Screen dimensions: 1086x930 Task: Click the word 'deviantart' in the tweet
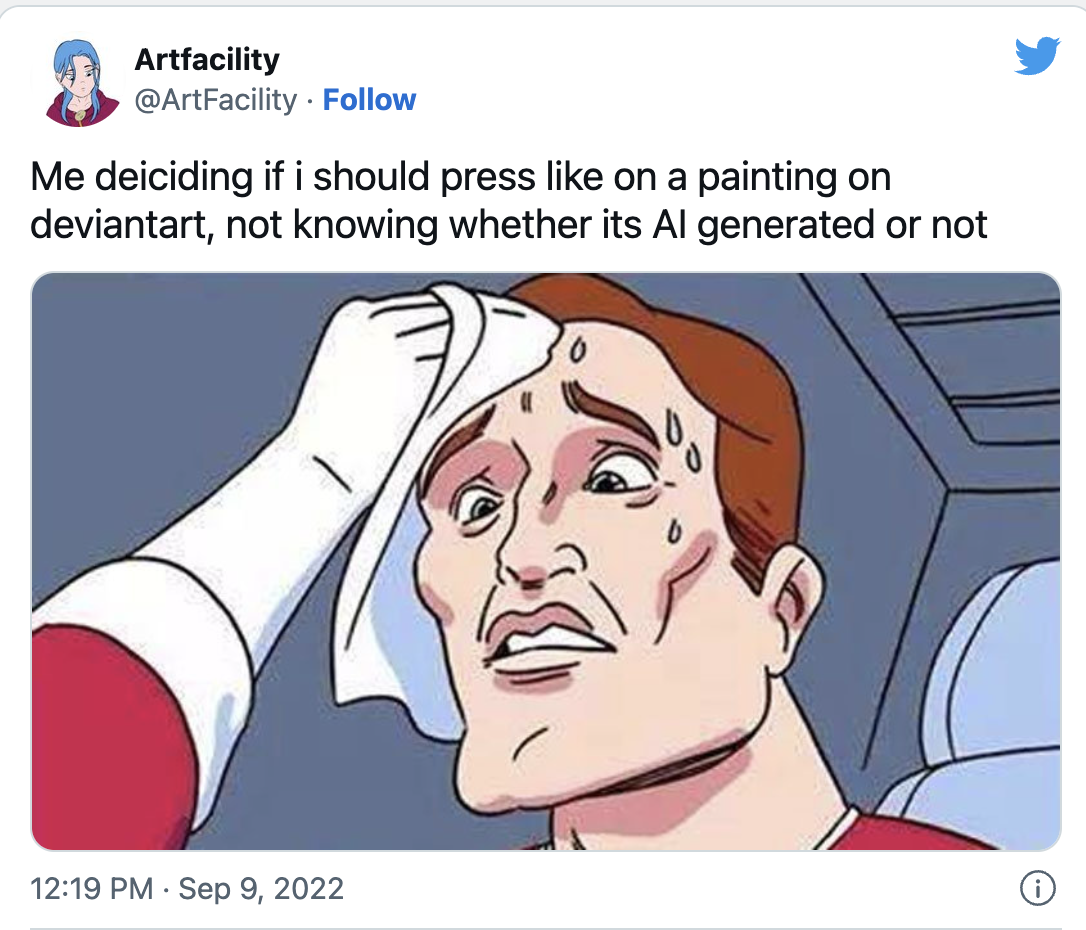click(121, 225)
